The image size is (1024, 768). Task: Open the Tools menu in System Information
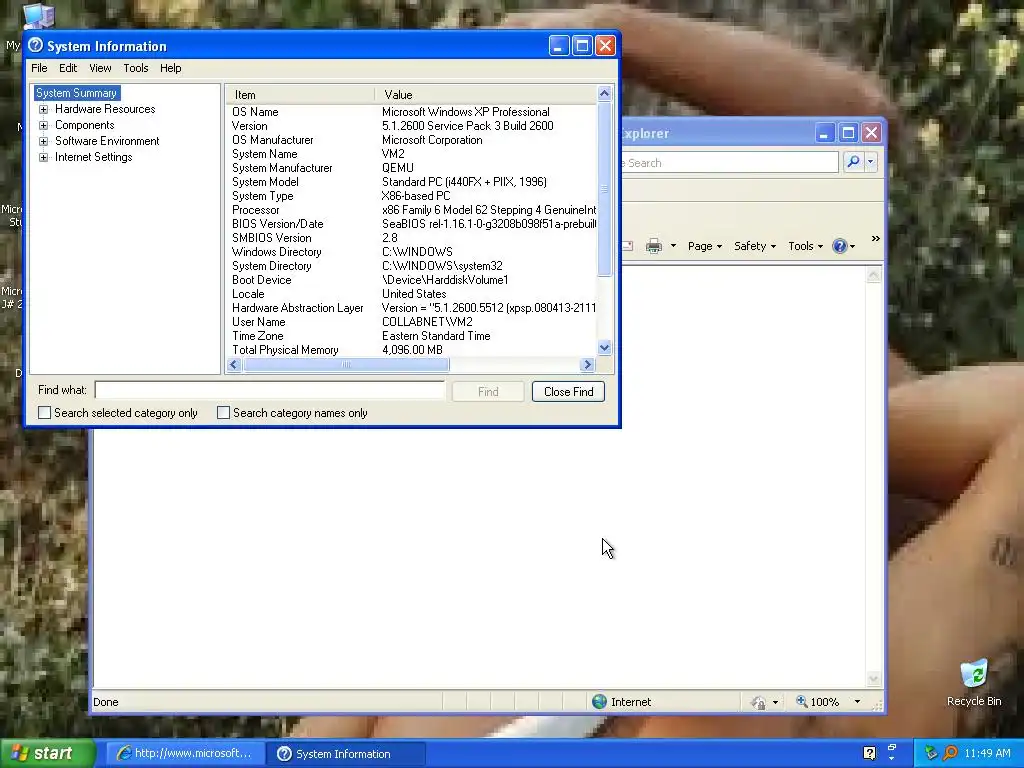(136, 68)
